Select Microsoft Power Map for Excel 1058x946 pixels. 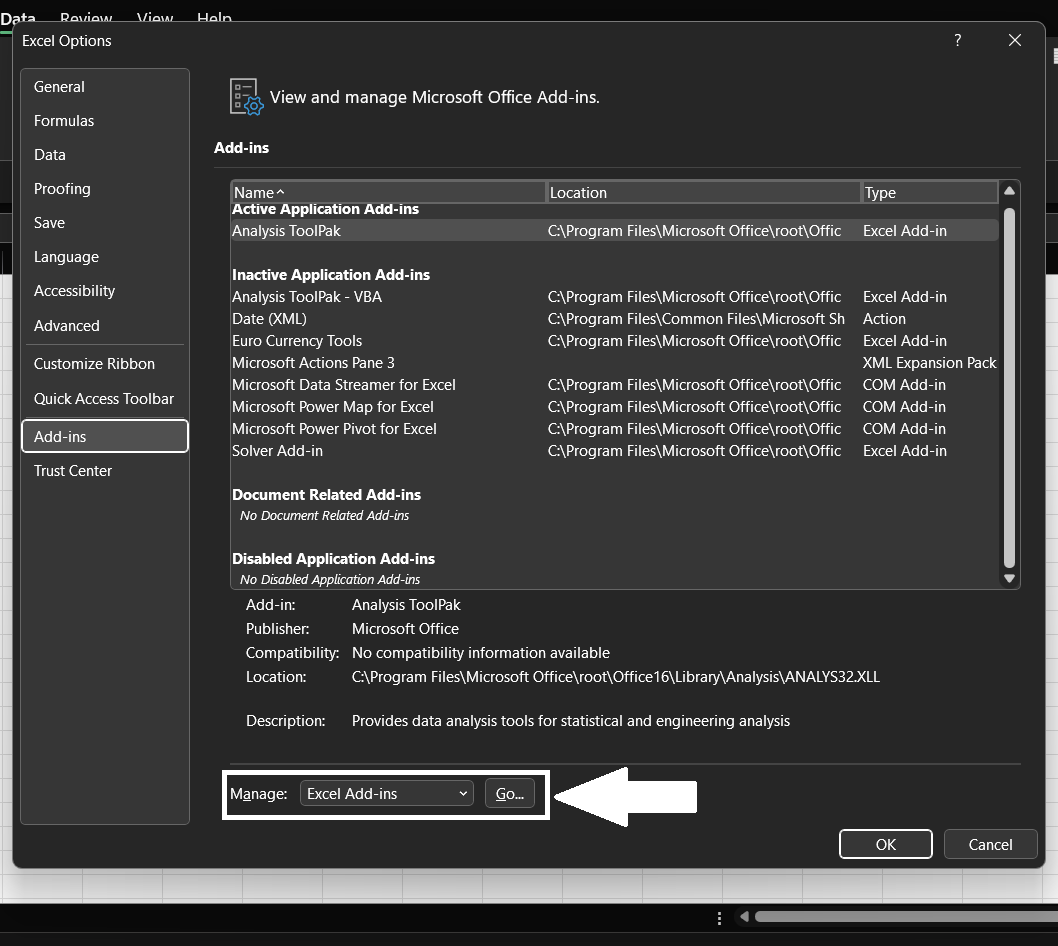click(x=614, y=407)
